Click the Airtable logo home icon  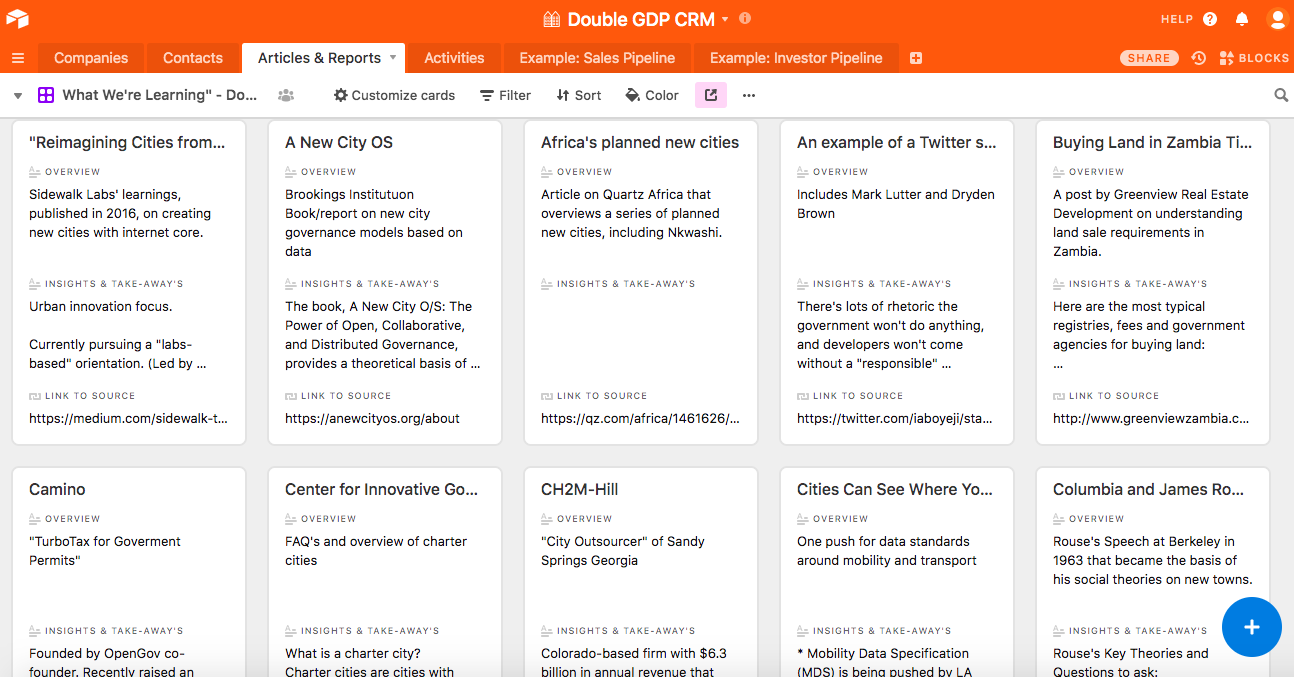coord(17,19)
